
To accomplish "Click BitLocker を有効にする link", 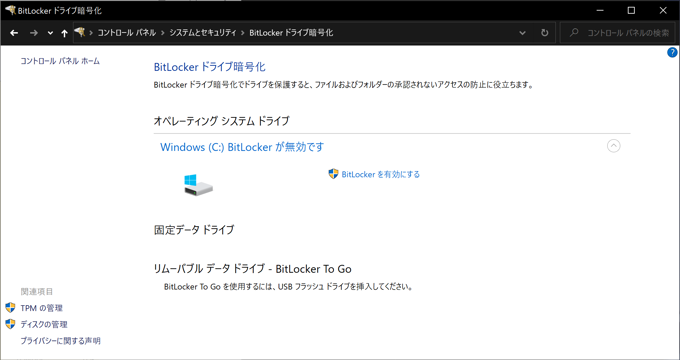I will pyautogui.click(x=381, y=174).
